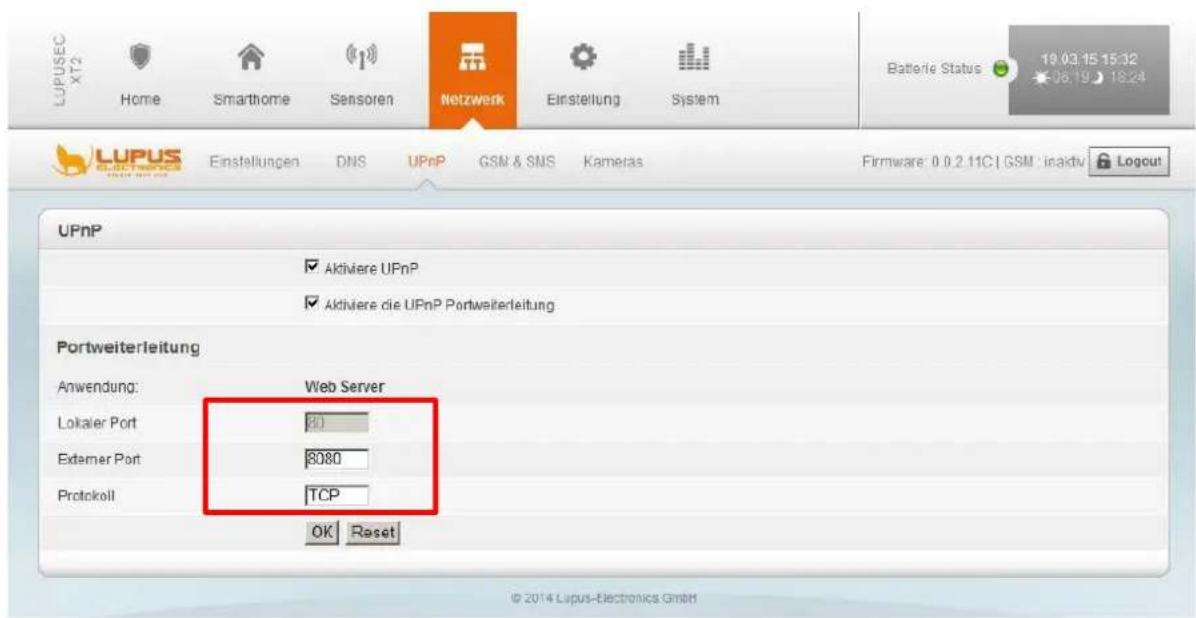Click the OK button
The height and width of the screenshot is (618, 1196).
(x=321, y=533)
